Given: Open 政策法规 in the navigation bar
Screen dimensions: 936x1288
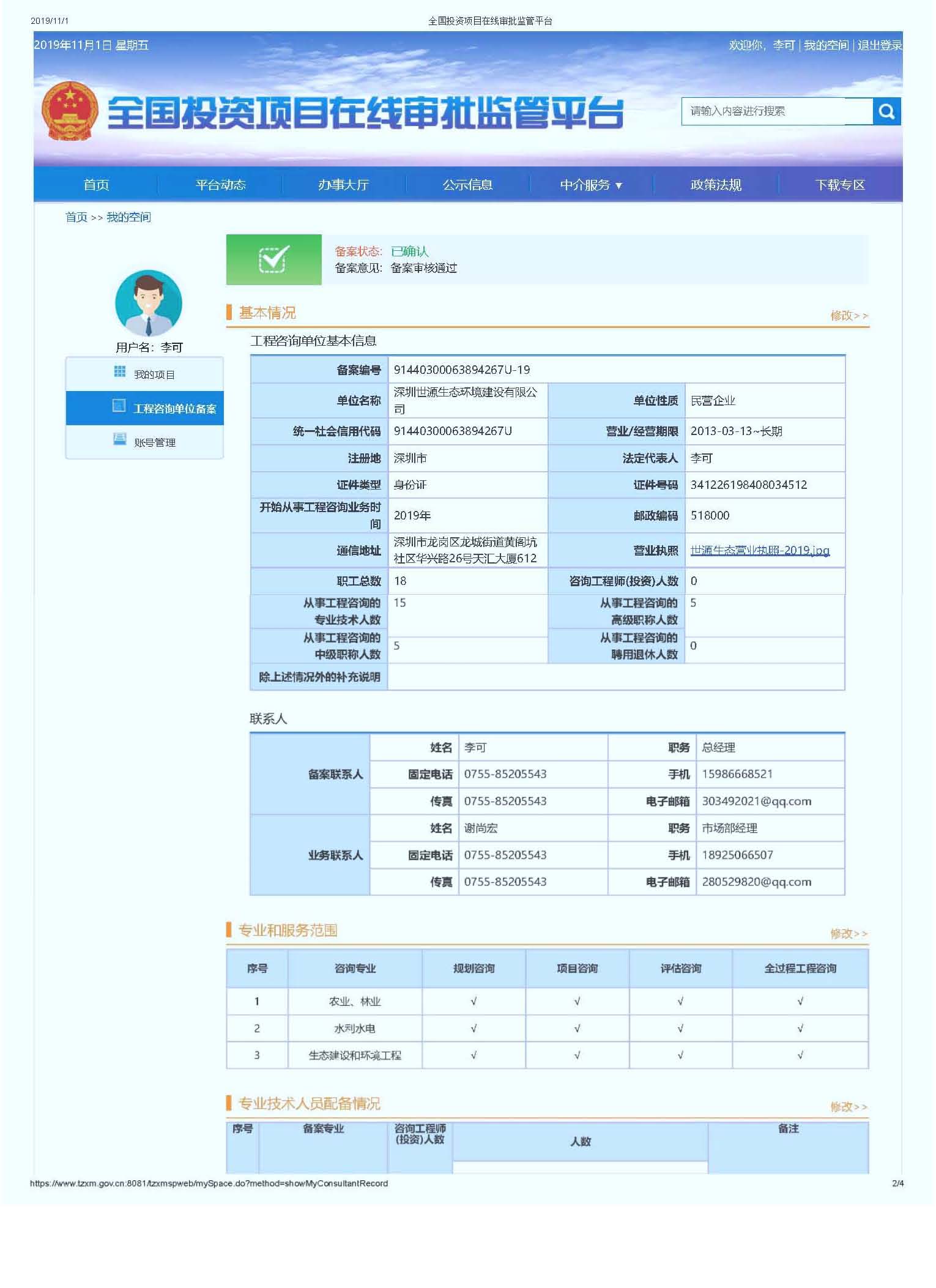Looking at the screenshot, I should click(716, 185).
